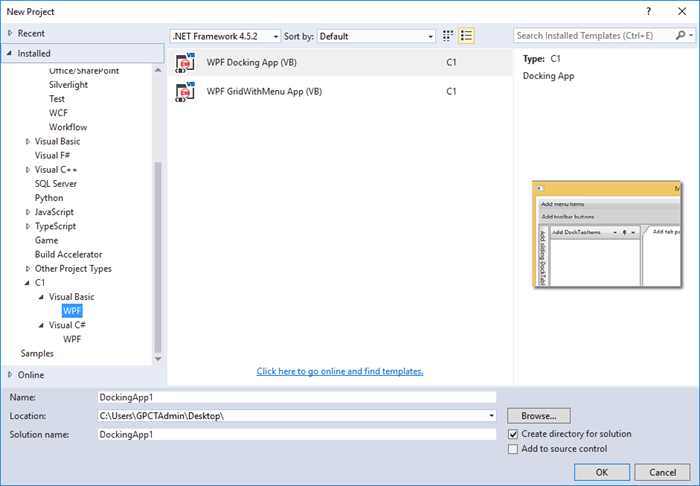Click the go online and find templates link

pyautogui.click(x=340, y=371)
